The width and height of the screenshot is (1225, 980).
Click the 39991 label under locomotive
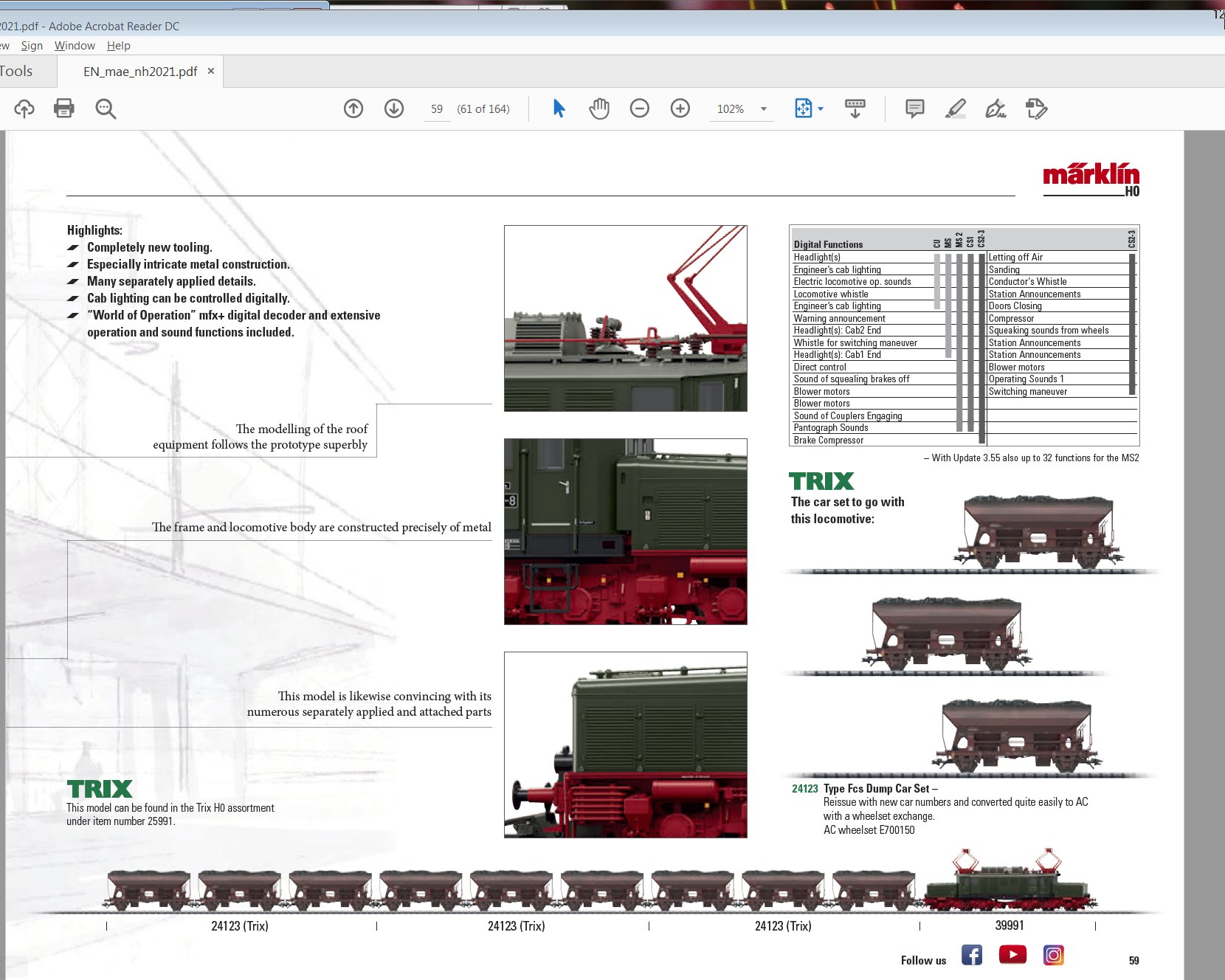(1009, 925)
